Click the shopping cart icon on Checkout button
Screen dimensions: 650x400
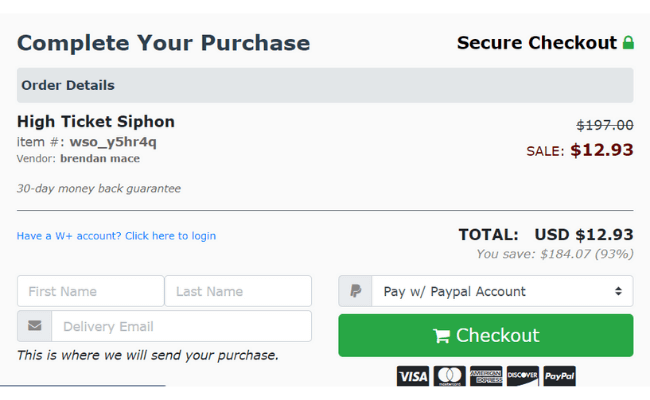click(x=441, y=336)
